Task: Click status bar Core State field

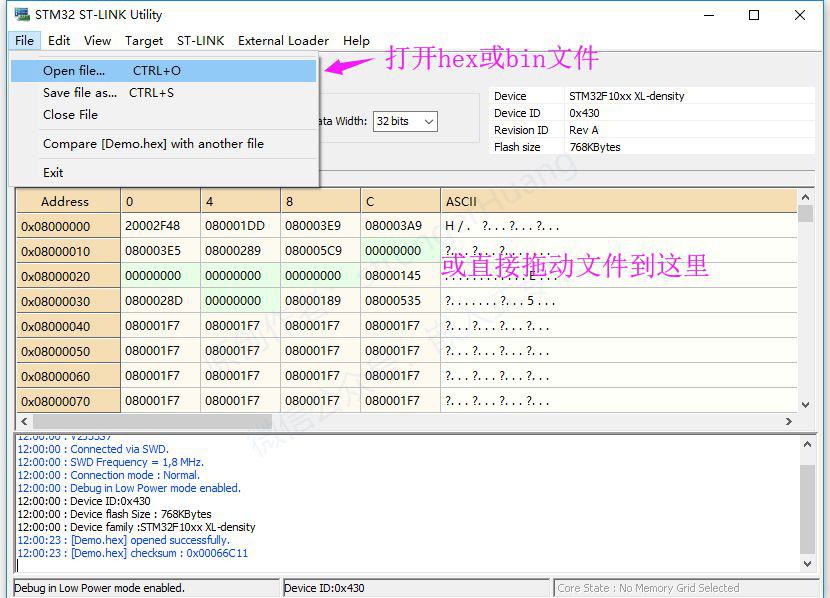Action: coord(687,588)
